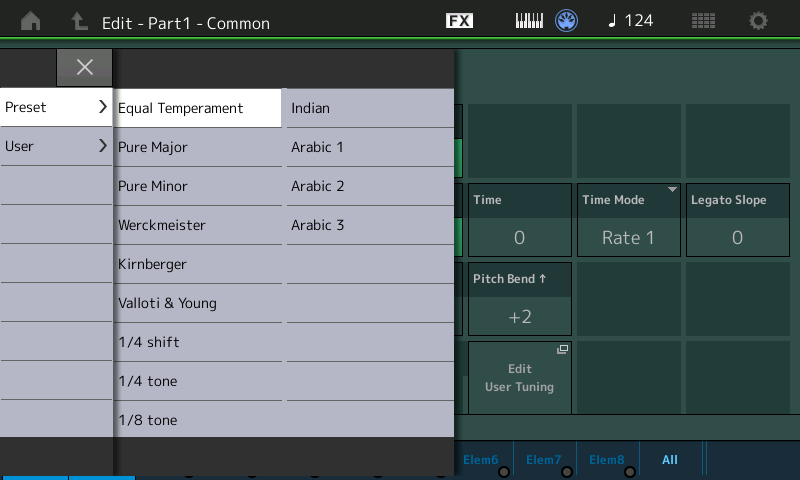Expand the User tuning category
The image size is (800, 480).
coord(56,146)
